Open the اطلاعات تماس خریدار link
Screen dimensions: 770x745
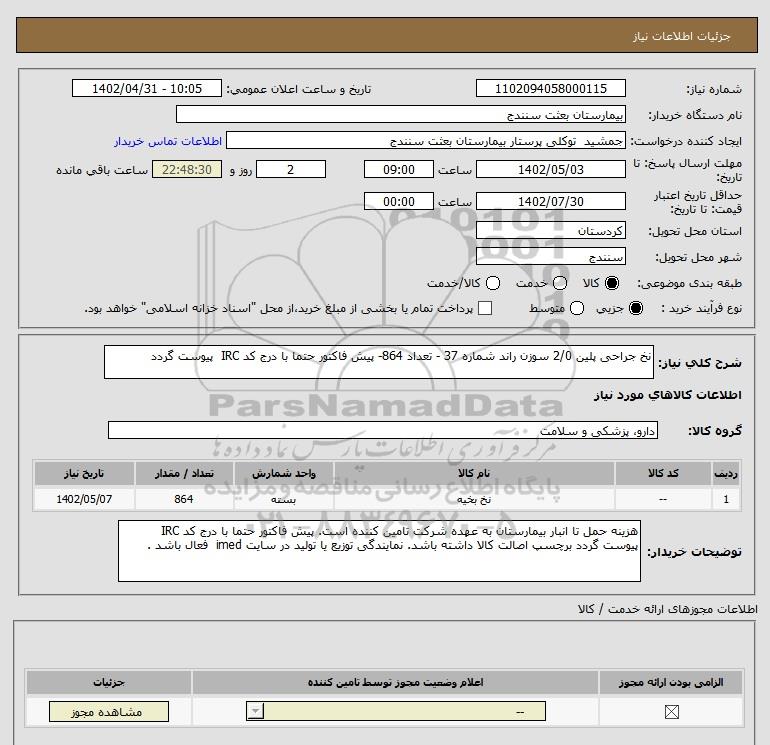pyautogui.click(x=168, y=141)
